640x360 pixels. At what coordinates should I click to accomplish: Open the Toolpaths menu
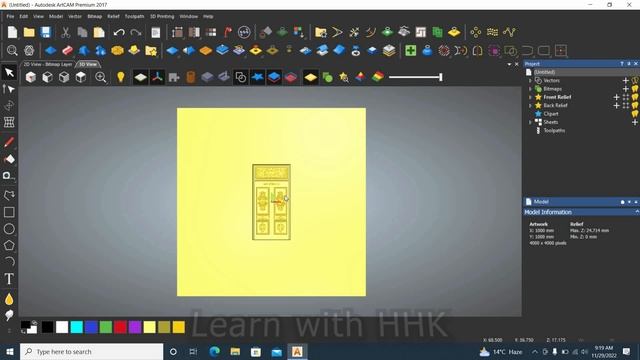134,16
